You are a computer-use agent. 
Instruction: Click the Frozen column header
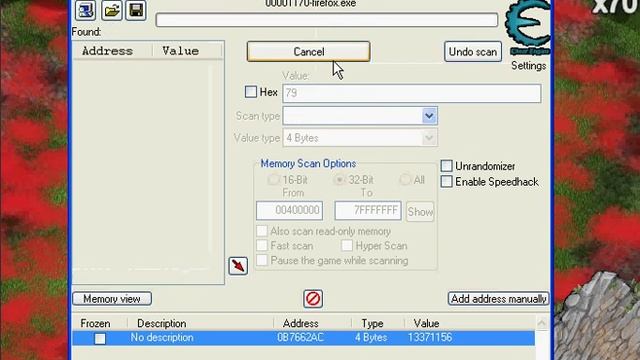[x=96, y=323]
